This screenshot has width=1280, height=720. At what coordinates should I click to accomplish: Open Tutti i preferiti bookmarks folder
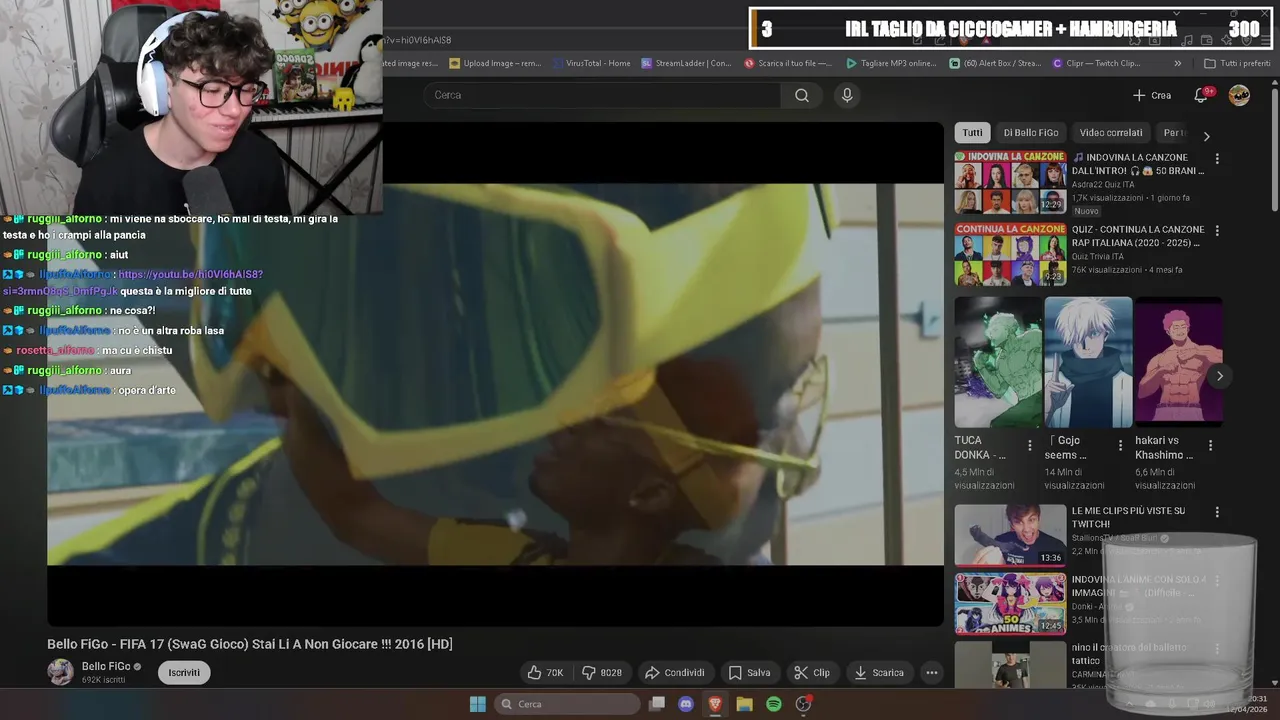click(1237, 63)
